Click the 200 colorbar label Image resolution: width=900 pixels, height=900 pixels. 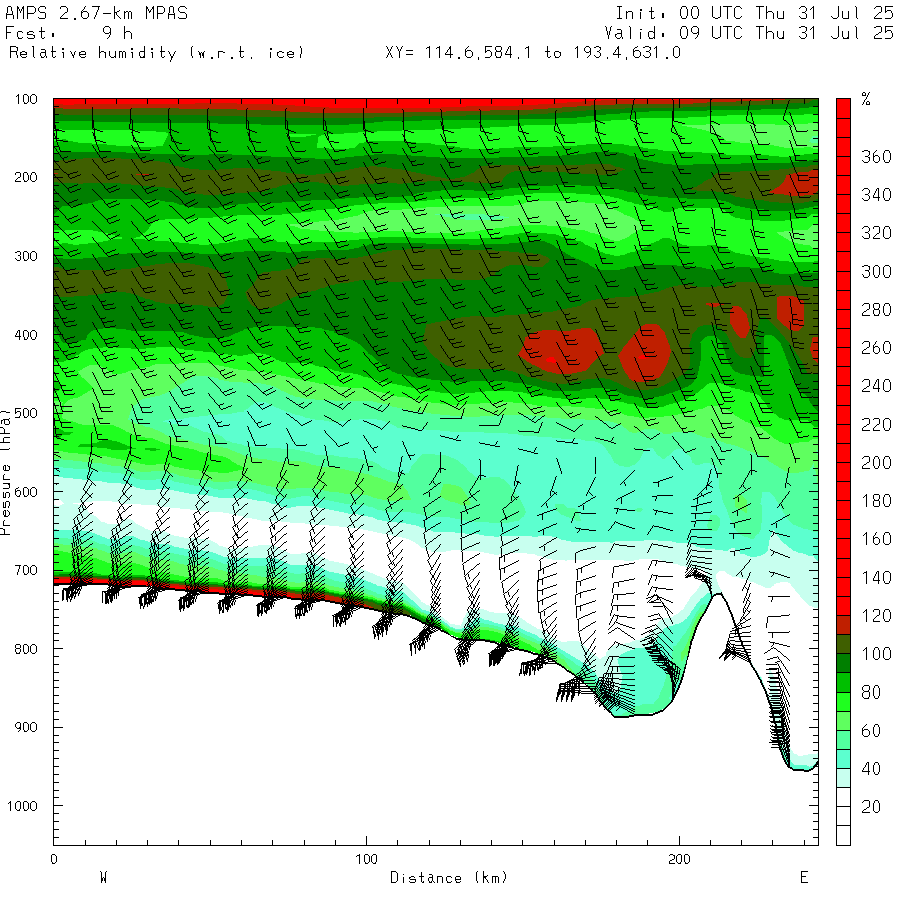pyautogui.click(x=876, y=463)
